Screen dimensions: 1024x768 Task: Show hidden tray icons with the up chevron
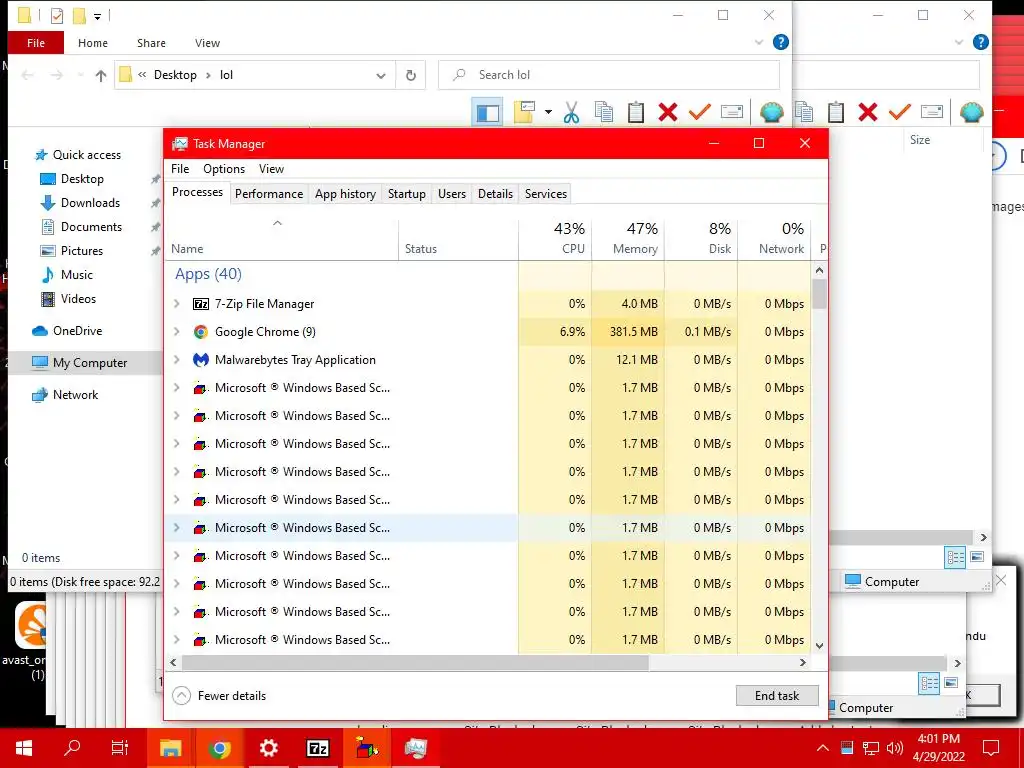pos(823,748)
